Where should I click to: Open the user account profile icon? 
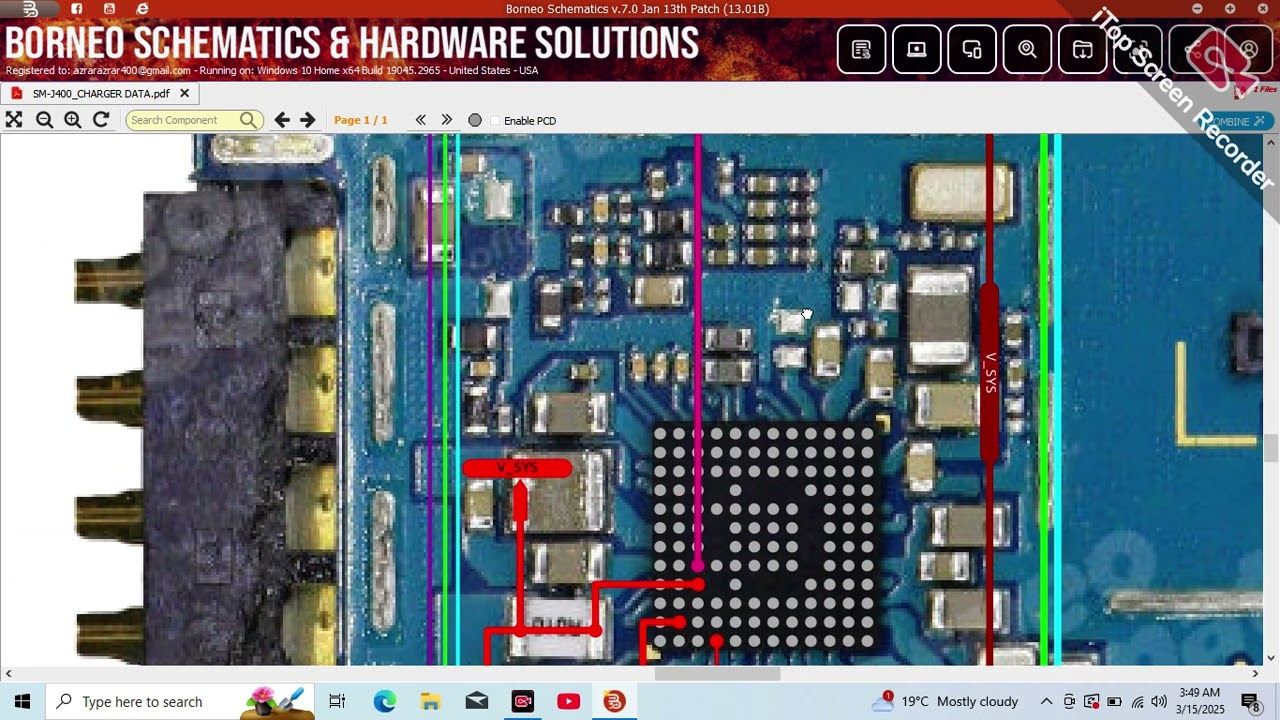(1249, 49)
